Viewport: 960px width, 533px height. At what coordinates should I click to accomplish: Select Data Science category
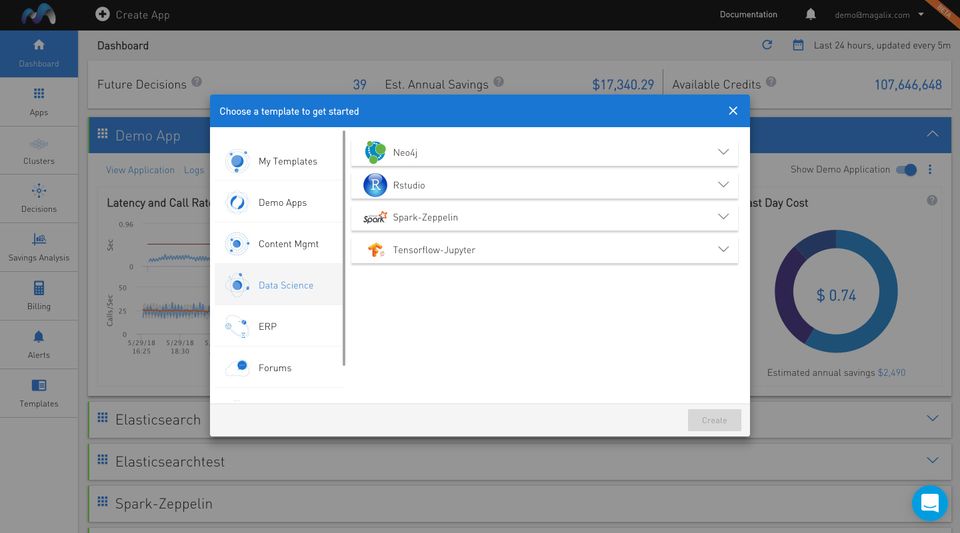tap(279, 285)
